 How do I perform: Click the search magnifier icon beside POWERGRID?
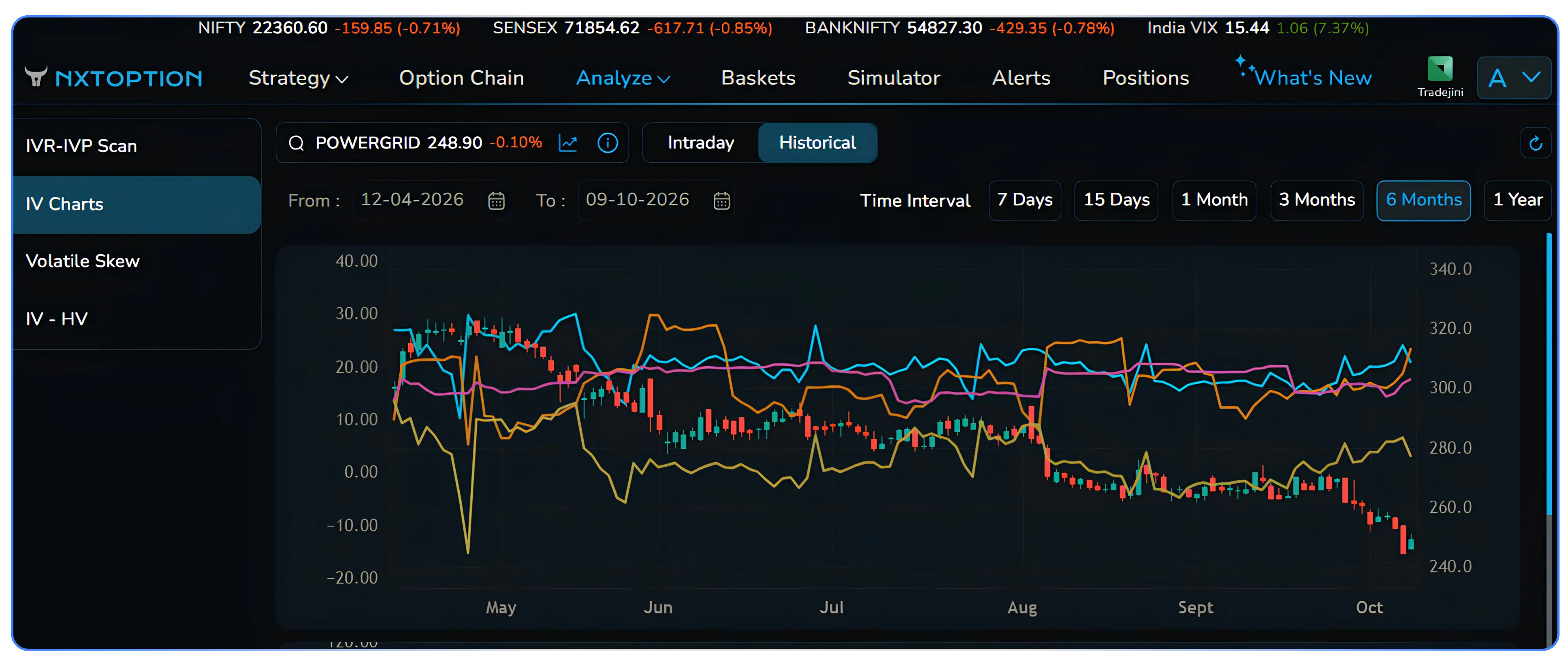296,143
